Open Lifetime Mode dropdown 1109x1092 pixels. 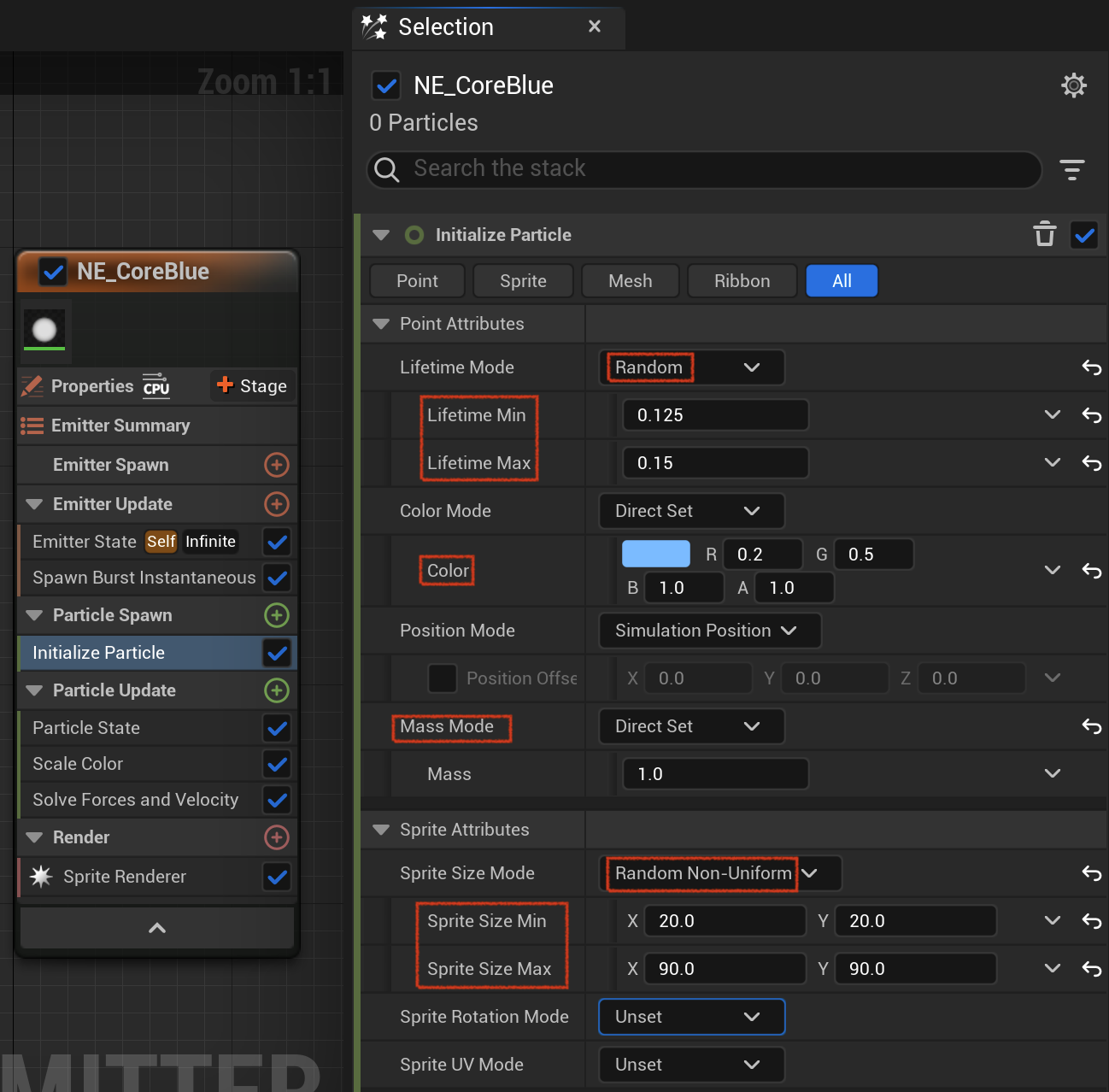[691, 367]
